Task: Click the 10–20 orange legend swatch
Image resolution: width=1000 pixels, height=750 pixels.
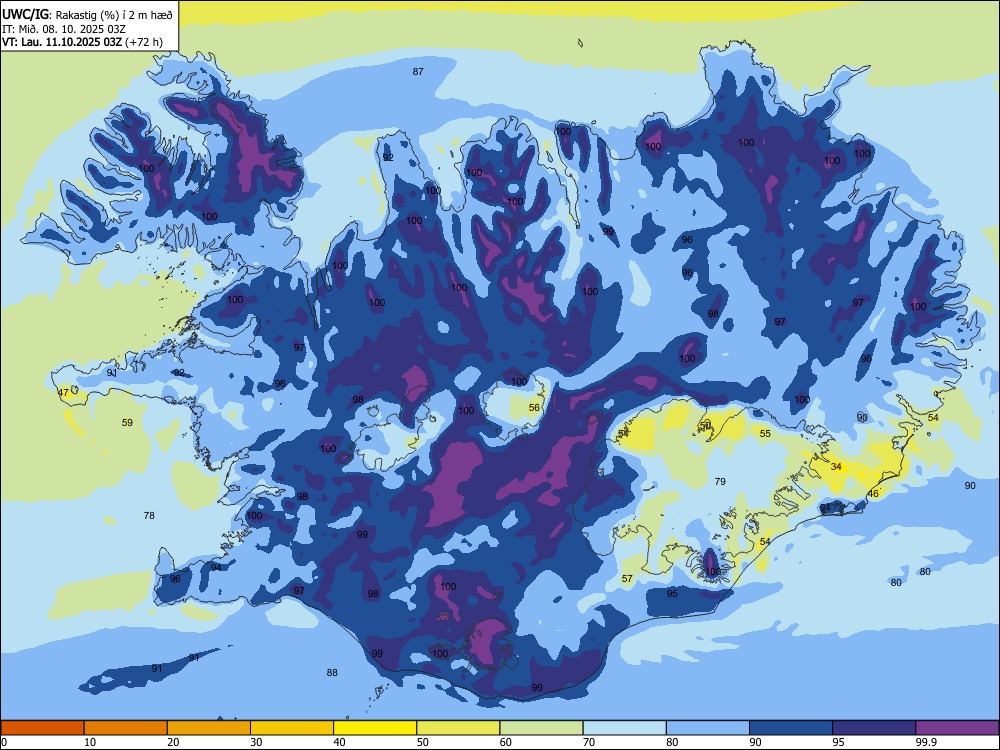Action: tap(126, 728)
